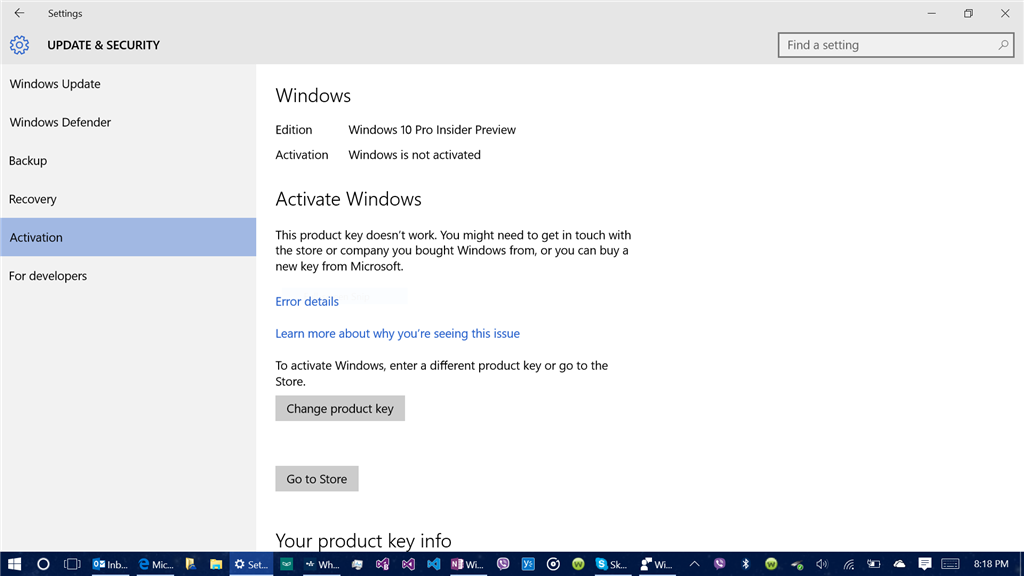
Task: Click the Your product key info heading
Action: point(363,541)
